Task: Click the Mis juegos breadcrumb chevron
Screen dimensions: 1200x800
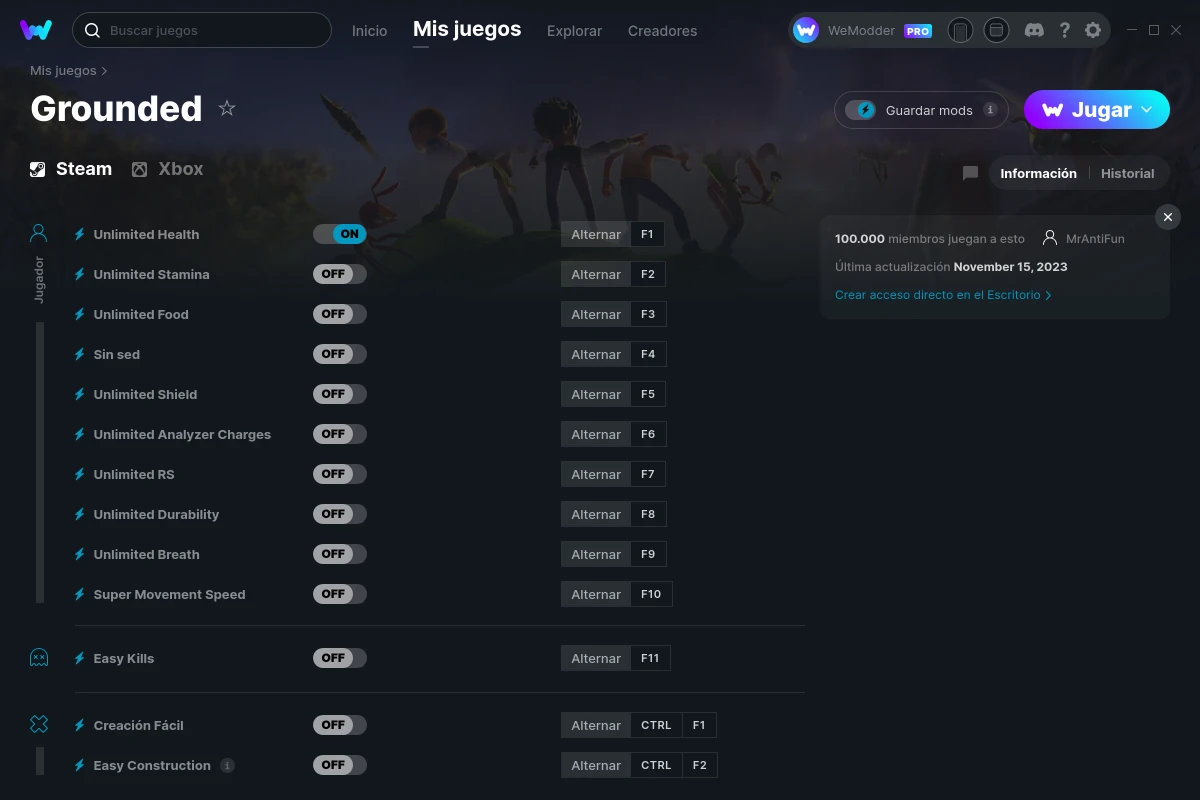Action: [104, 71]
